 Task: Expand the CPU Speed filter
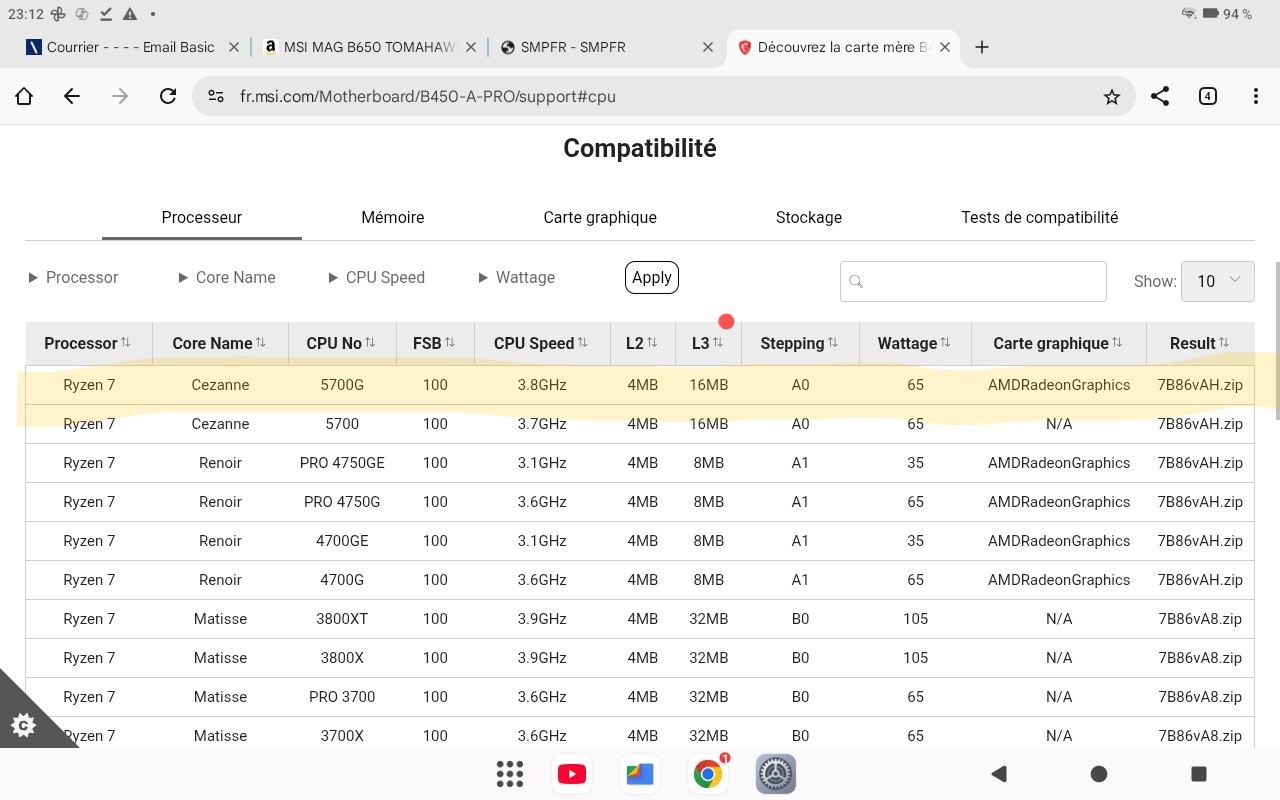377,277
